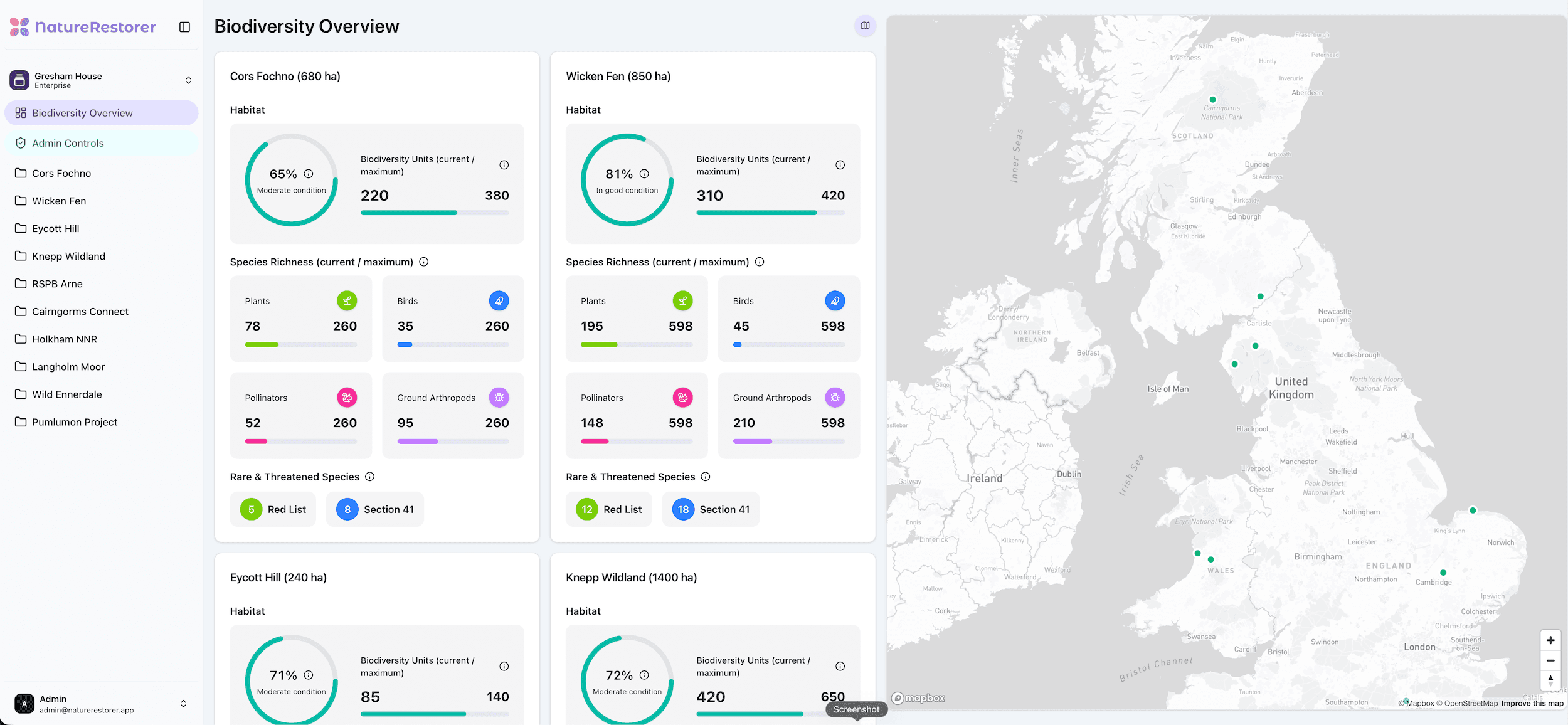
Task: Open the RSPB Arne project
Action: 101,283
